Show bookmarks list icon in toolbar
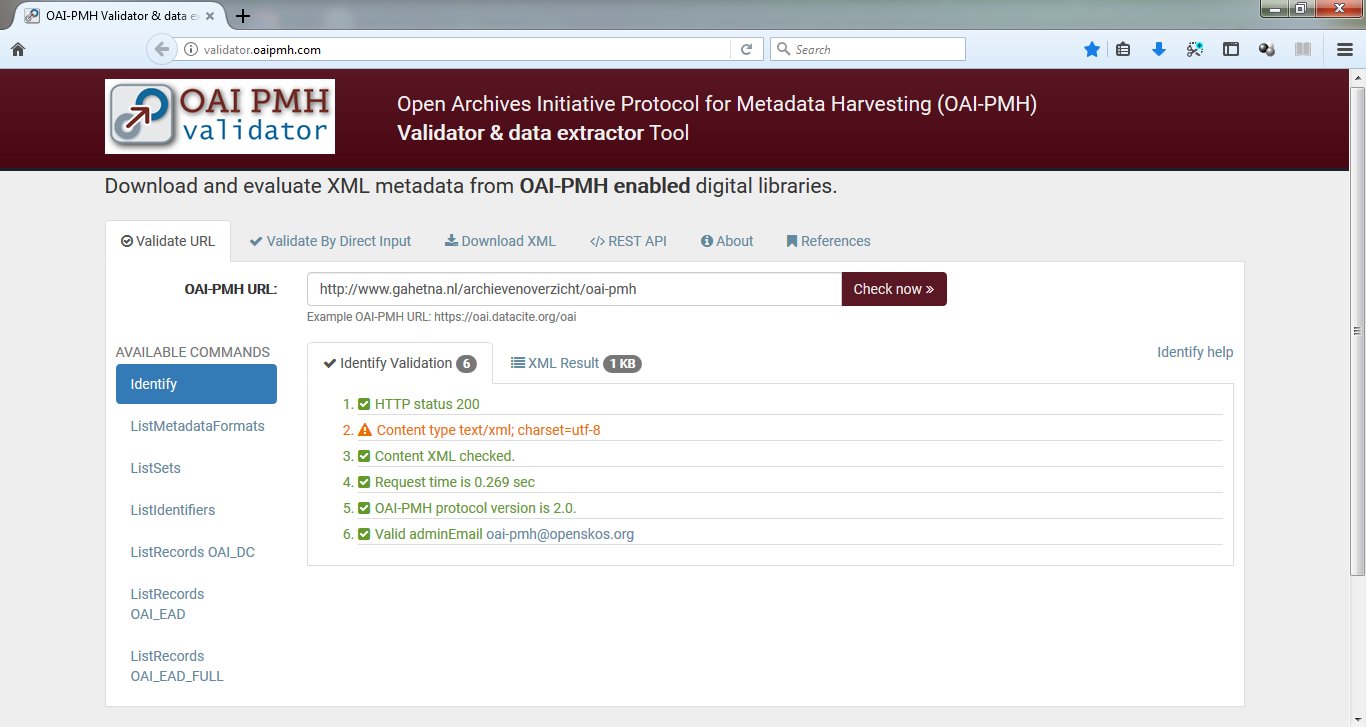Viewport: 1366px width, 727px height. coord(1123,49)
